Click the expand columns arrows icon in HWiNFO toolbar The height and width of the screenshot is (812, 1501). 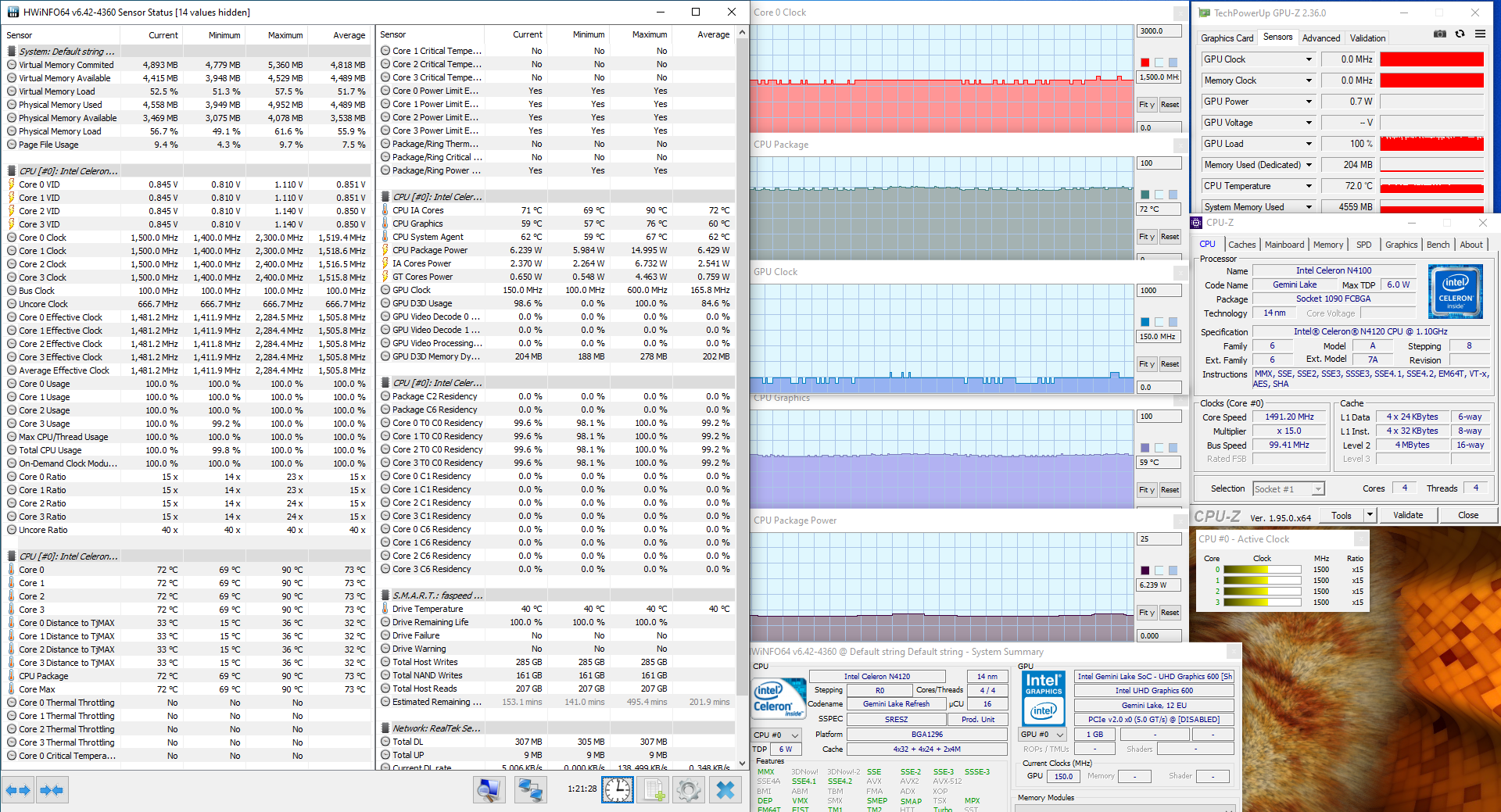point(18,790)
